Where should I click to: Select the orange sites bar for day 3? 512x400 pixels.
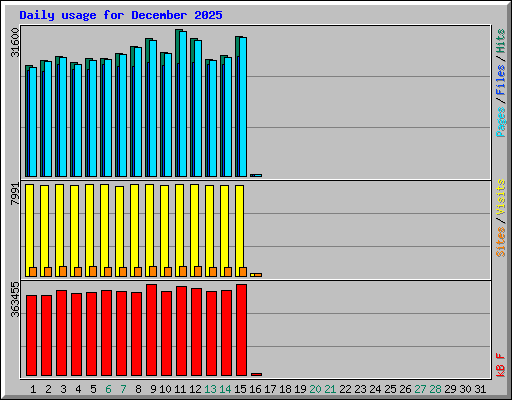(x=63, y=271)
